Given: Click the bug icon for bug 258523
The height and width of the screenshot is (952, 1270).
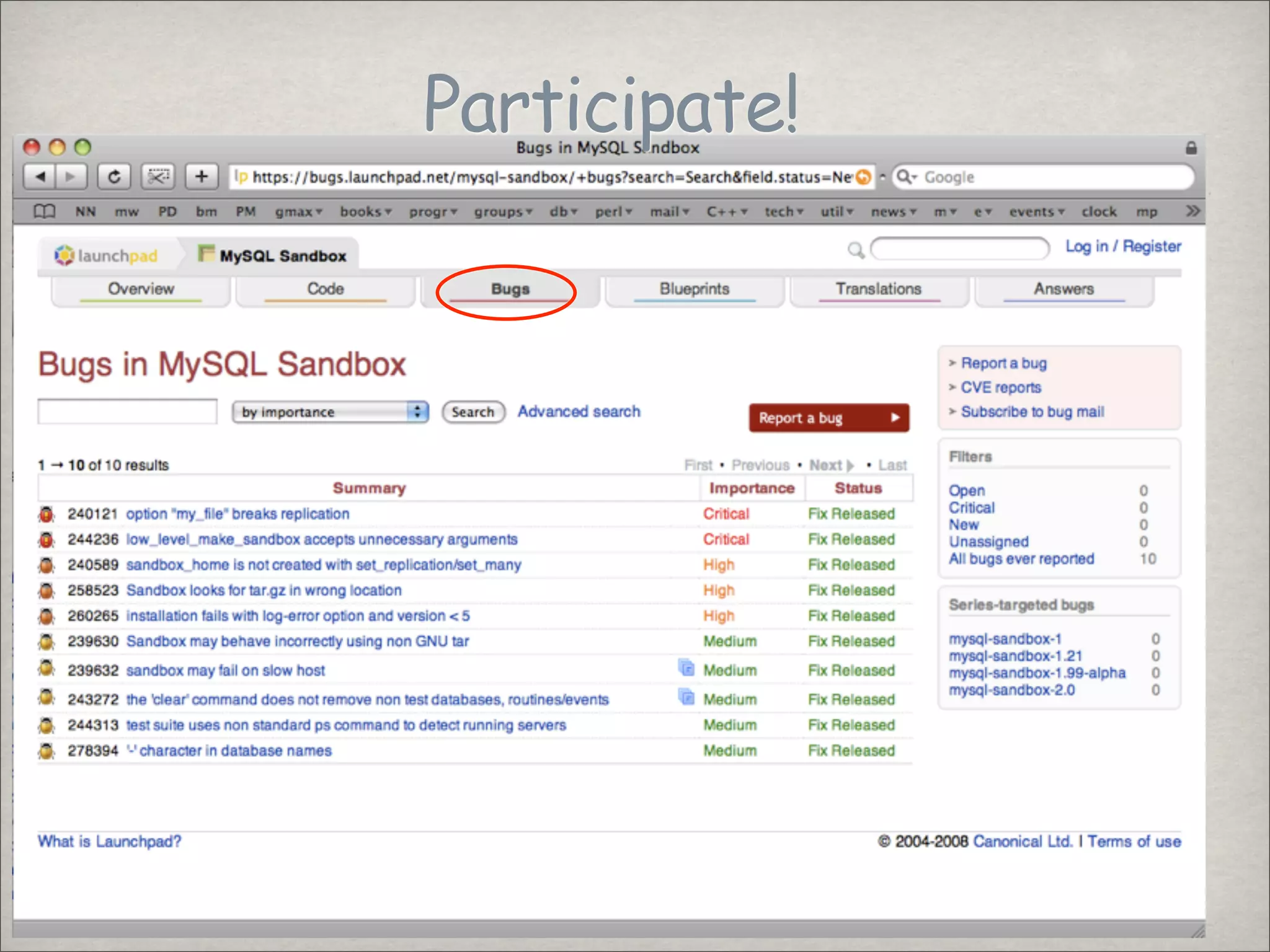Looking at the screenshot, I should coord(47,591).
